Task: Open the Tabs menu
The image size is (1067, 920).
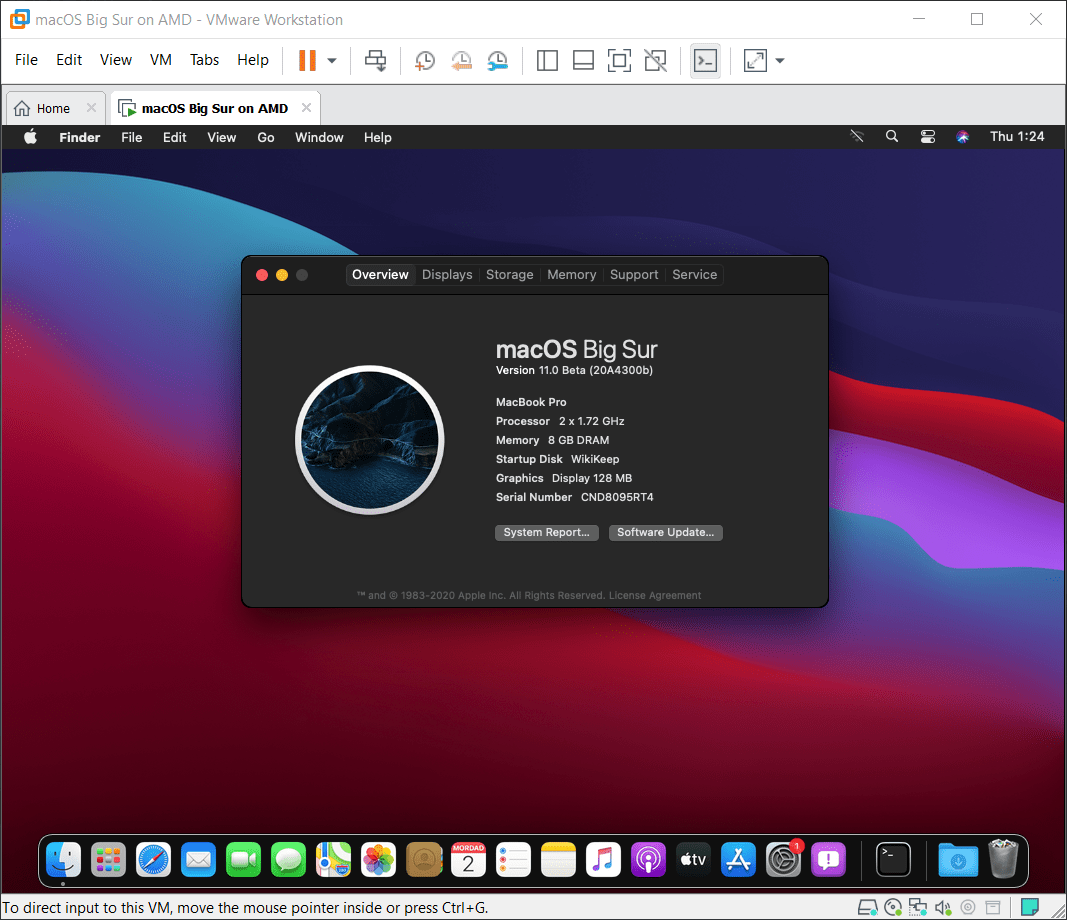Action: coord(204,60)
